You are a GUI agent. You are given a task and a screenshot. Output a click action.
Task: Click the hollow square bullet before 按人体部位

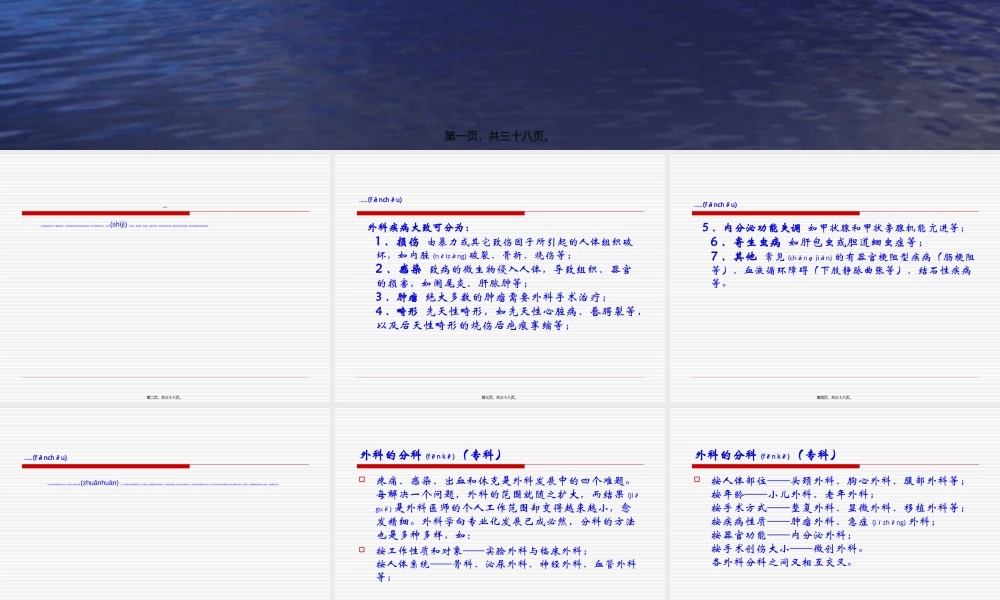[x=696, y=479]
